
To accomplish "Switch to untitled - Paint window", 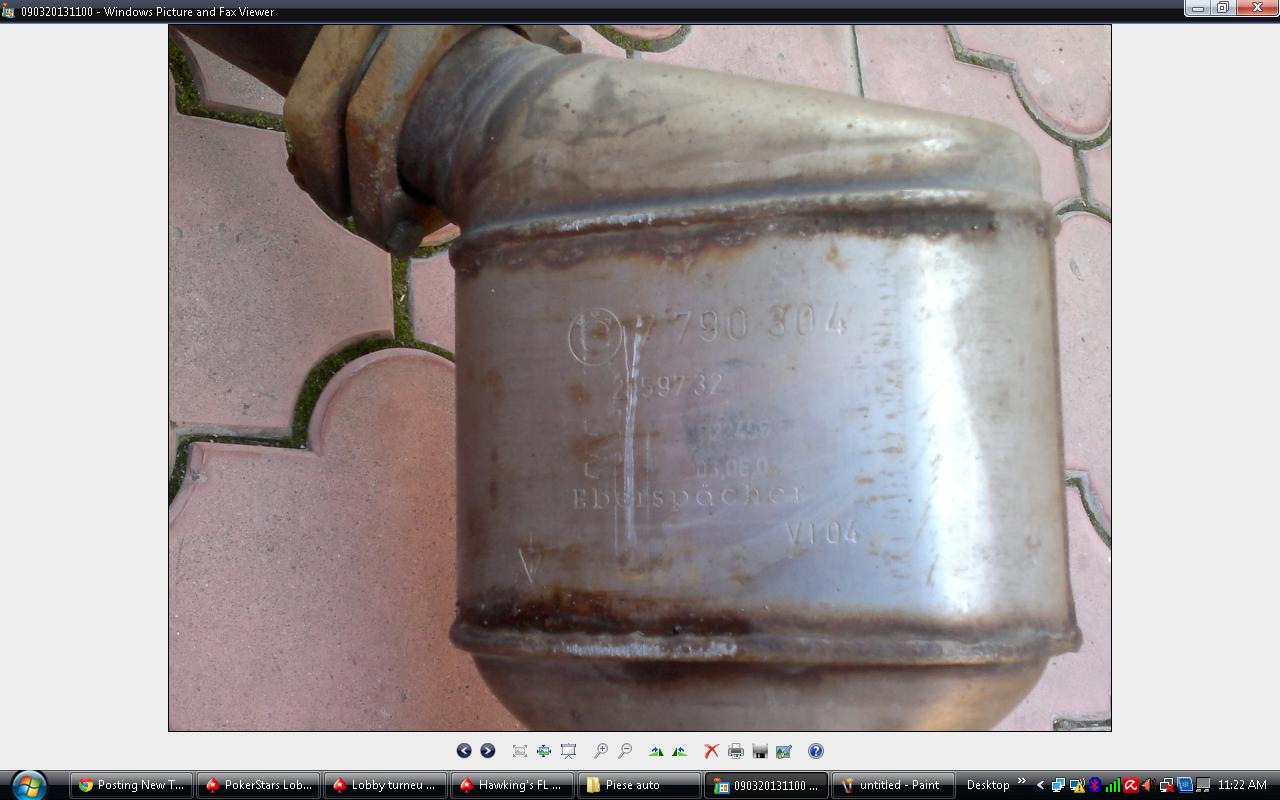I will tap(894, 785).
